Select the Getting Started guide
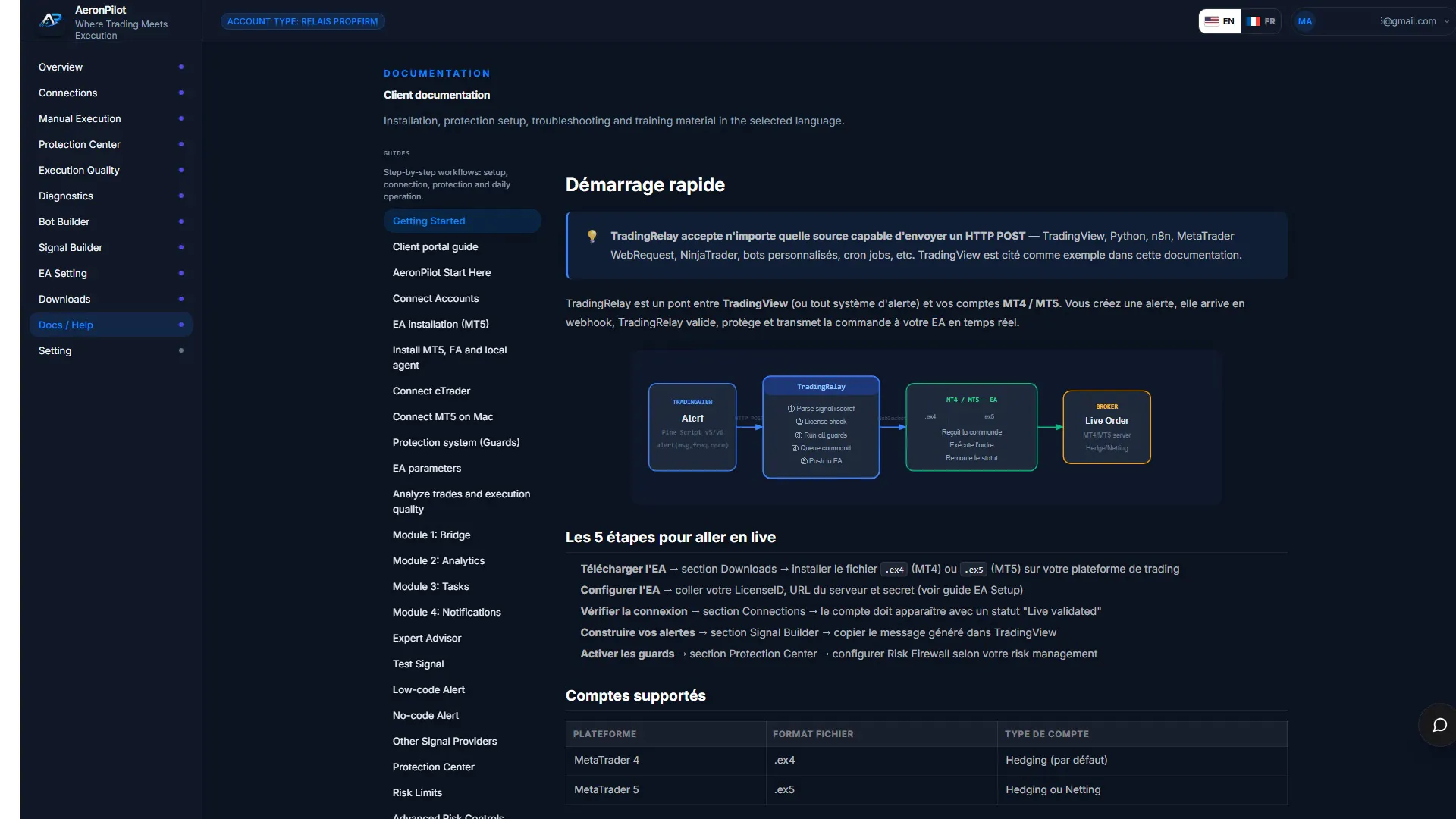1456x819 pixels. pos(462,221)
